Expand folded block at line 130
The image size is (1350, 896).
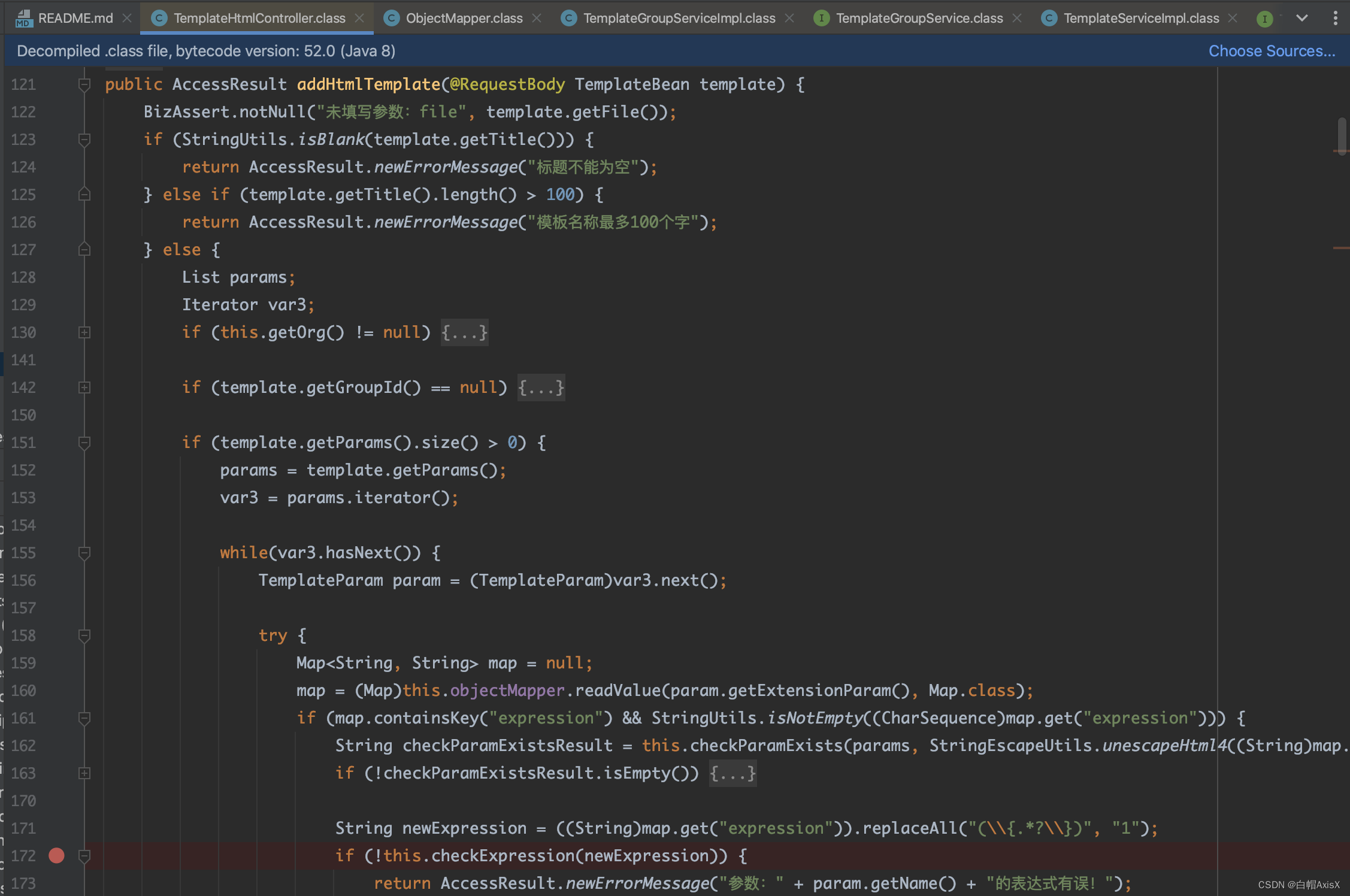pos(84,332)
